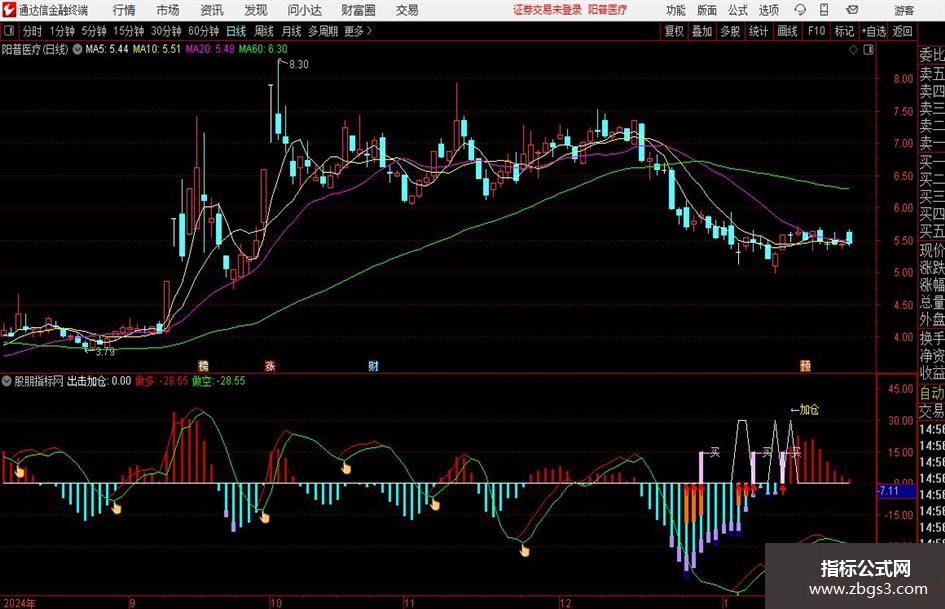Image resolution: width=945 pixels, height=609 pixels.
Task: Click the diamond icon above the price scale
Action: pyautogui.click(x=853, y=50)
